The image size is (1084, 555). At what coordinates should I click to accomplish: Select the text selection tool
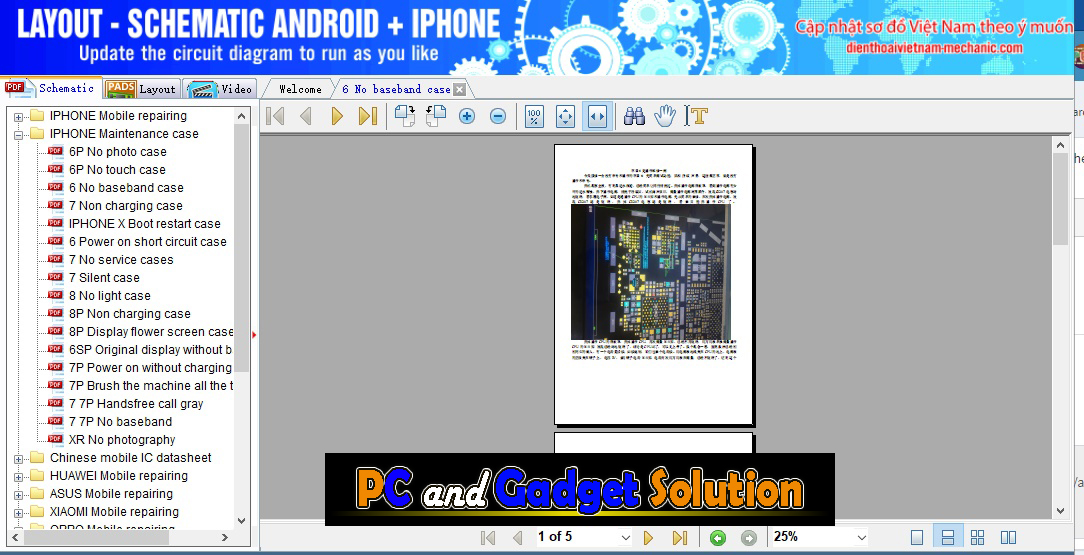697,116
